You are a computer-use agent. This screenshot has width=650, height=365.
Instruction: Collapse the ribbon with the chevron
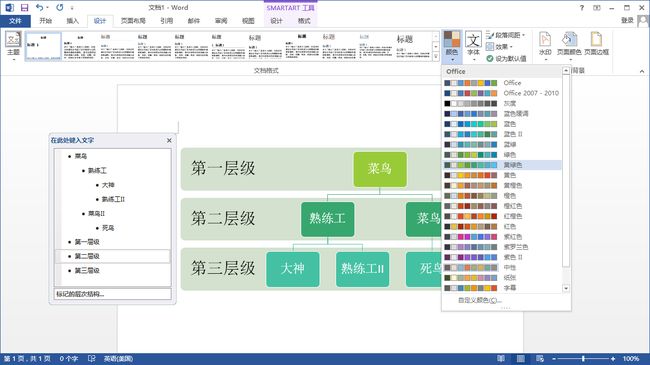click(x=642, y=71)
